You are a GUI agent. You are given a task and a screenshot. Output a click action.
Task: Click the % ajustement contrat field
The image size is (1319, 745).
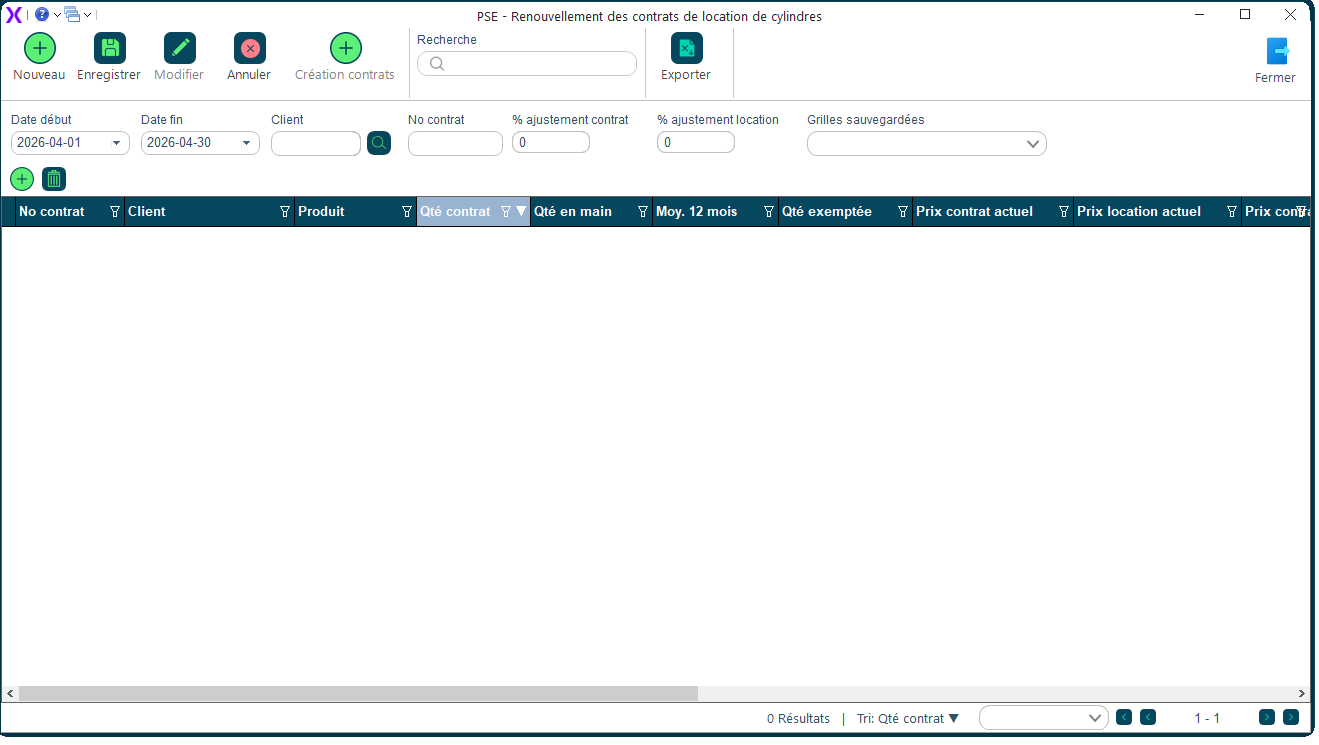pos(551,142)
